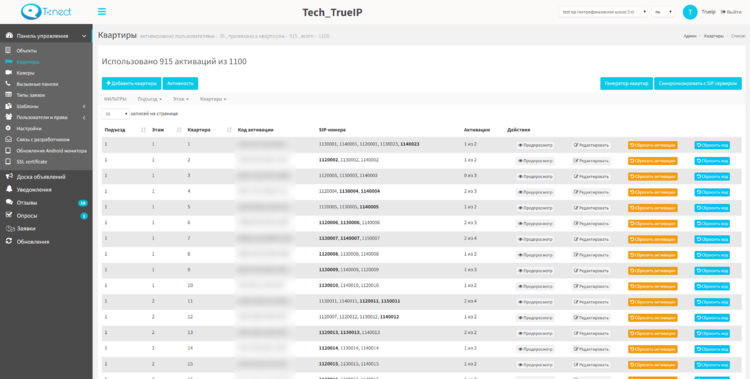
Task: Click Сбросить активации for apartment 14
Action: tap(653, 349)
